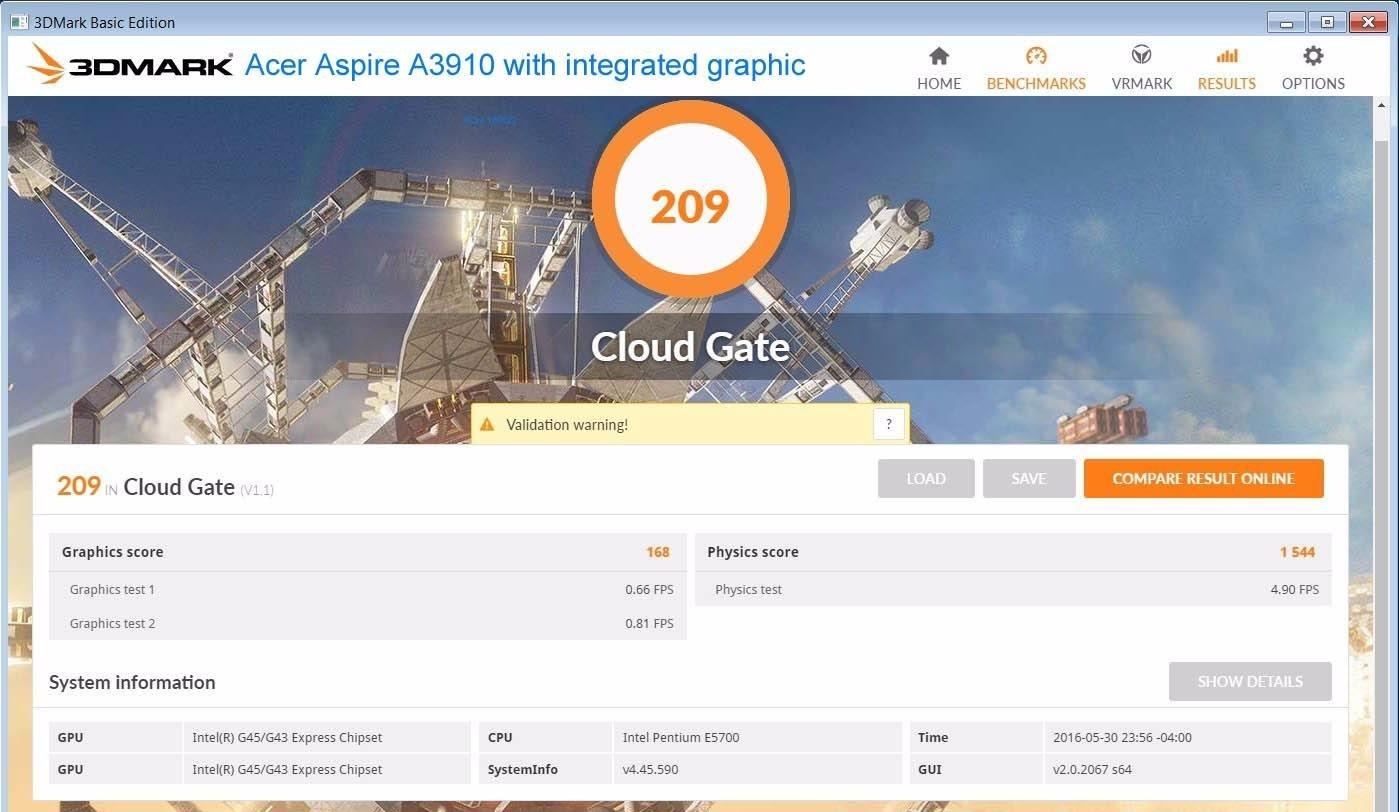Click the Cloud Gate banner title
The image size is (1399, 812).
point(690,347)
